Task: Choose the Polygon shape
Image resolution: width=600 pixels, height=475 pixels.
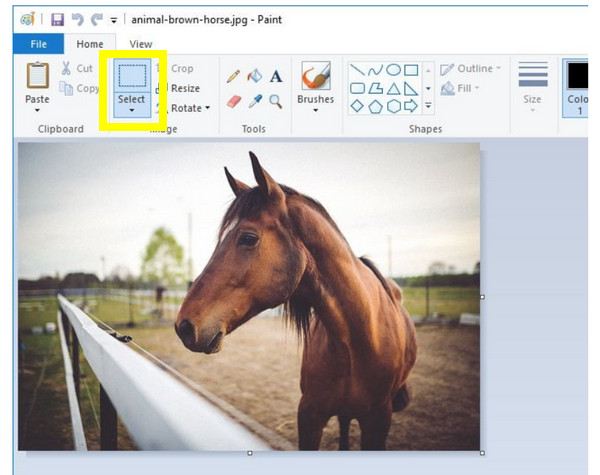Action: (x=375, y=88)
